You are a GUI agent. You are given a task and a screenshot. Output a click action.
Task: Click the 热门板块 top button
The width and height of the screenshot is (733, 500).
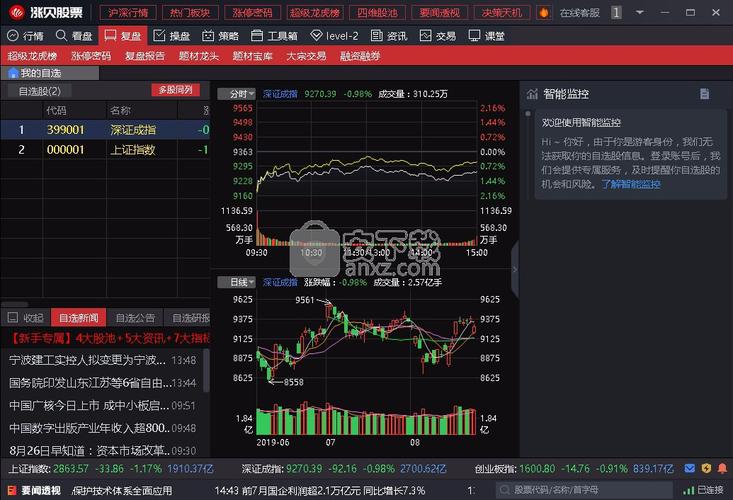coord(190,13)
